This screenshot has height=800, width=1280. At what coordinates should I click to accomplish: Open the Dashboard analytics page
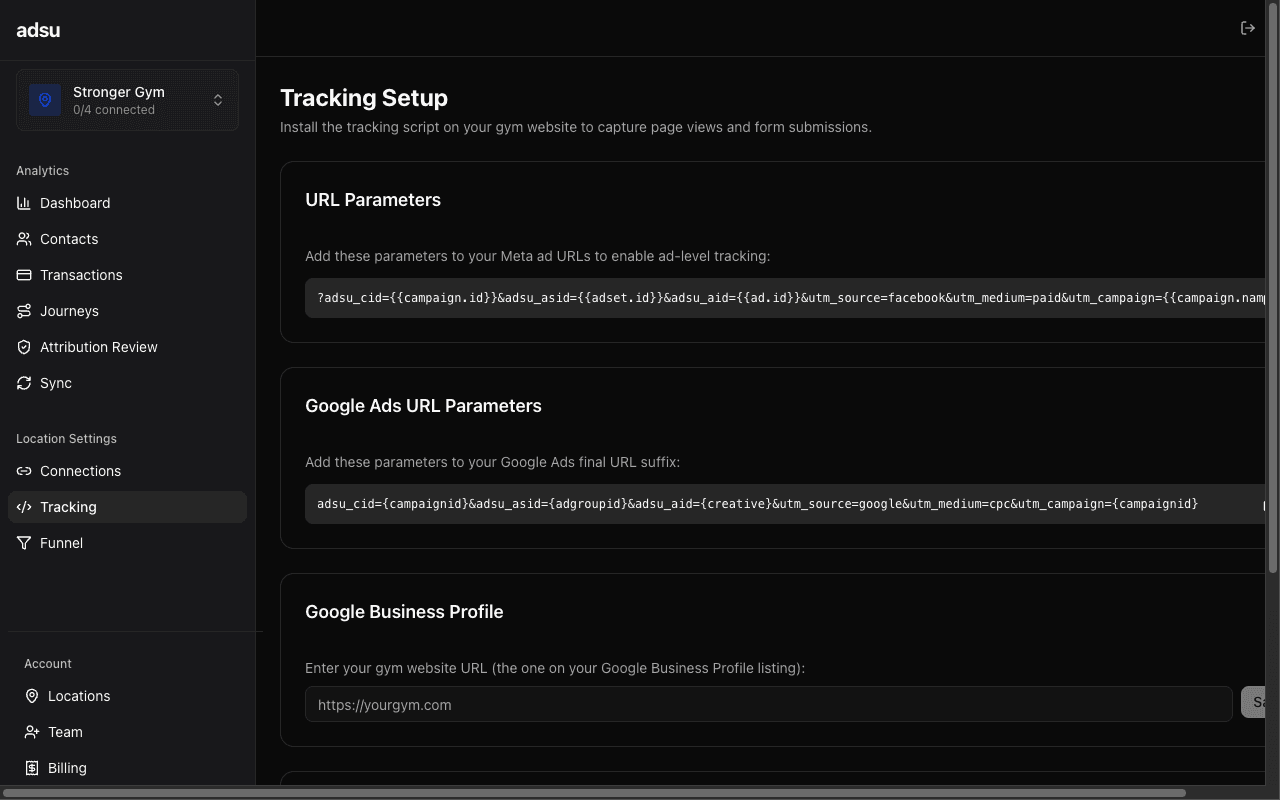click(74, 203)
